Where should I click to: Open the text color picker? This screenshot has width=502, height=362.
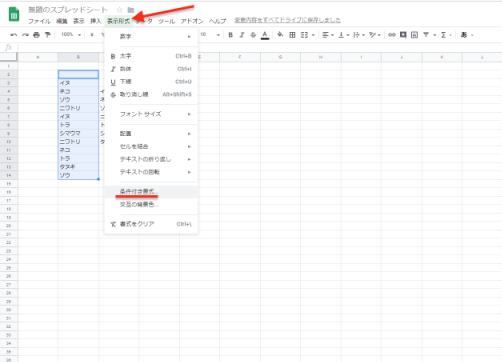[x=265, y=35]
